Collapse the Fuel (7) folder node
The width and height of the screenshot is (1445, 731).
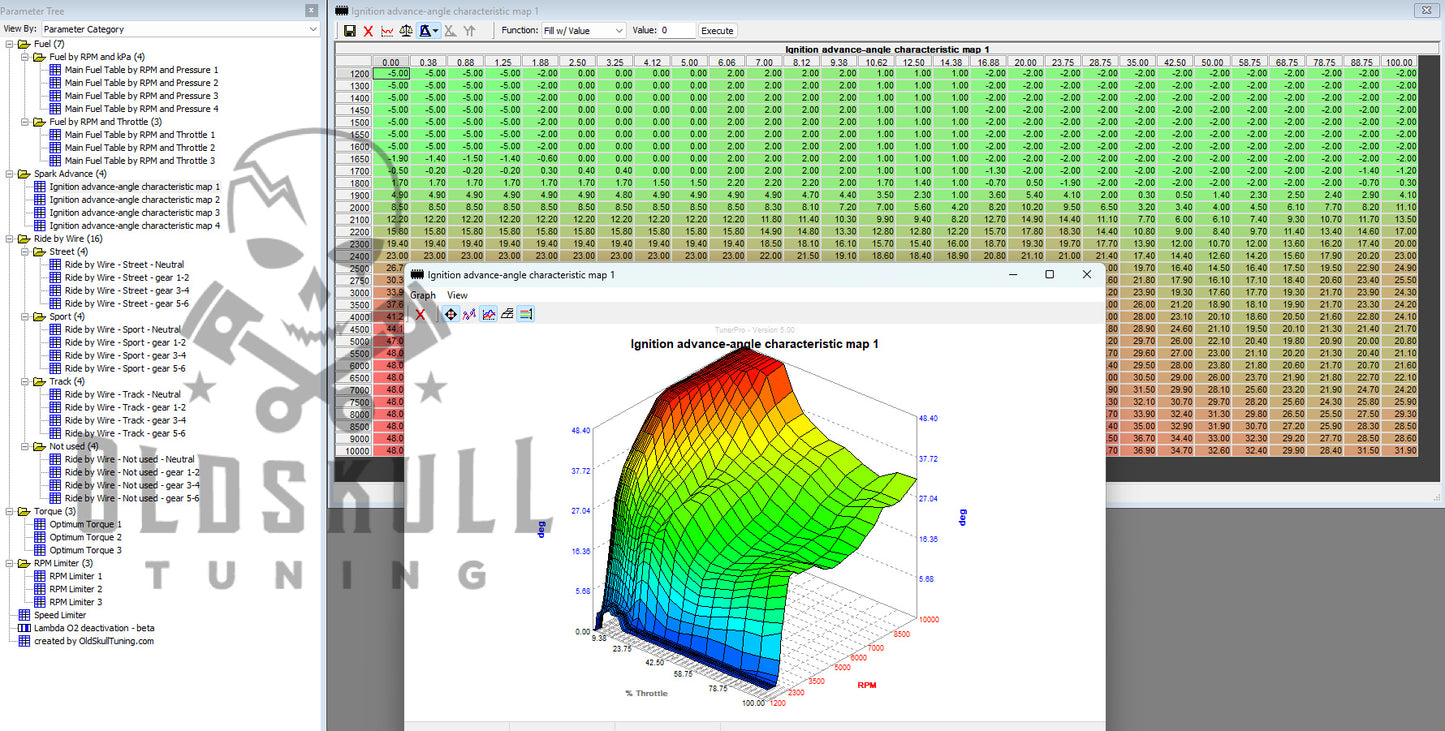point(9,45)
